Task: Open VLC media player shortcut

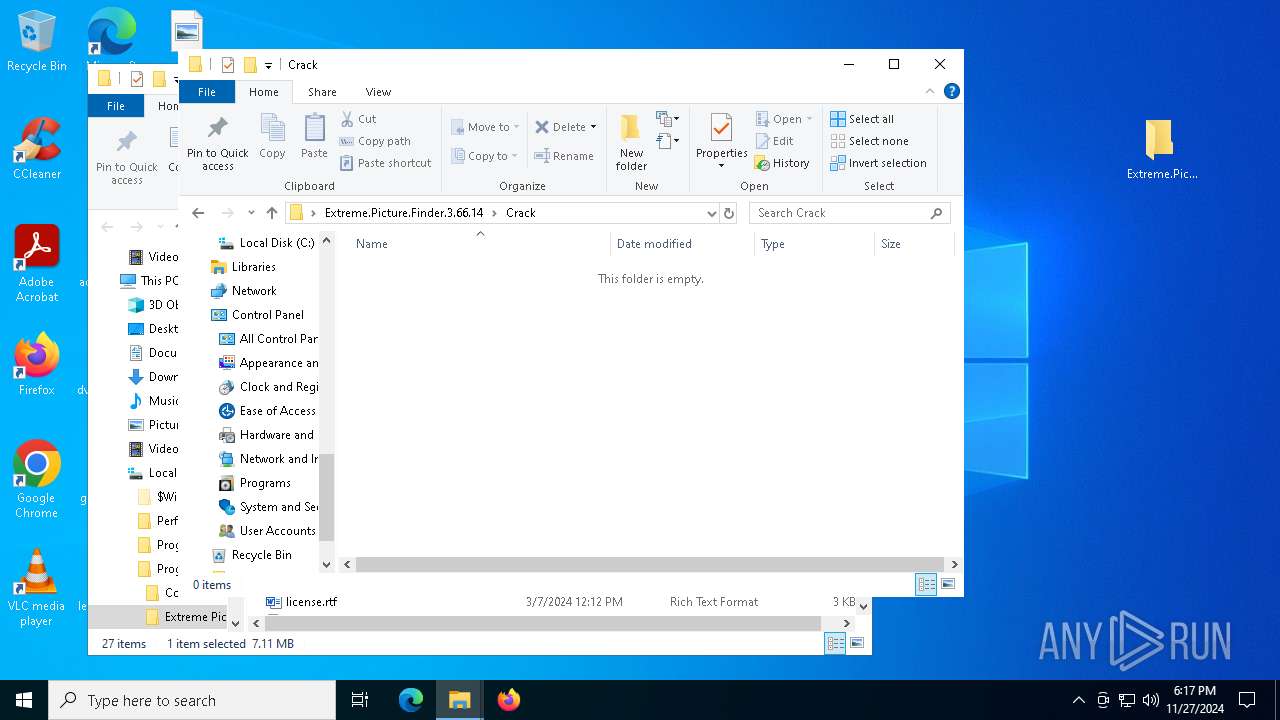Action: pyautogui.click(x=37, y=588)
